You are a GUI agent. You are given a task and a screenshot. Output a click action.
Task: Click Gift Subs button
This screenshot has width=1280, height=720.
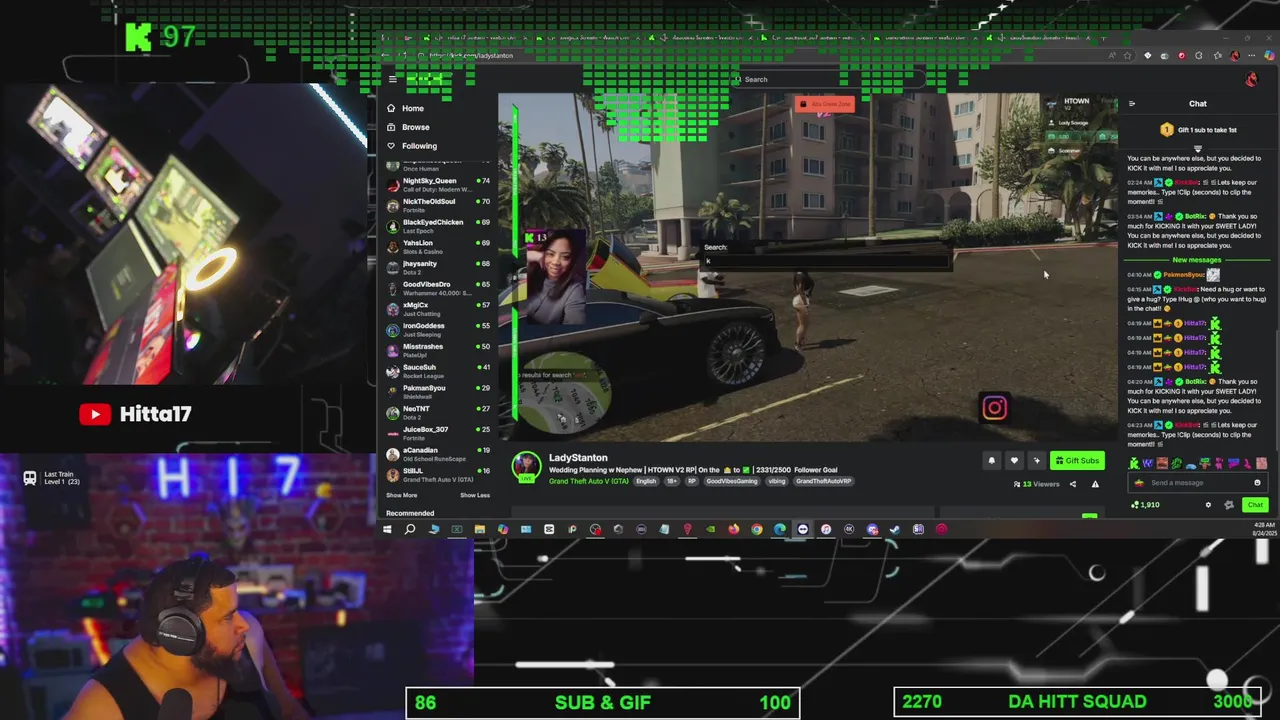[1077, 461]
